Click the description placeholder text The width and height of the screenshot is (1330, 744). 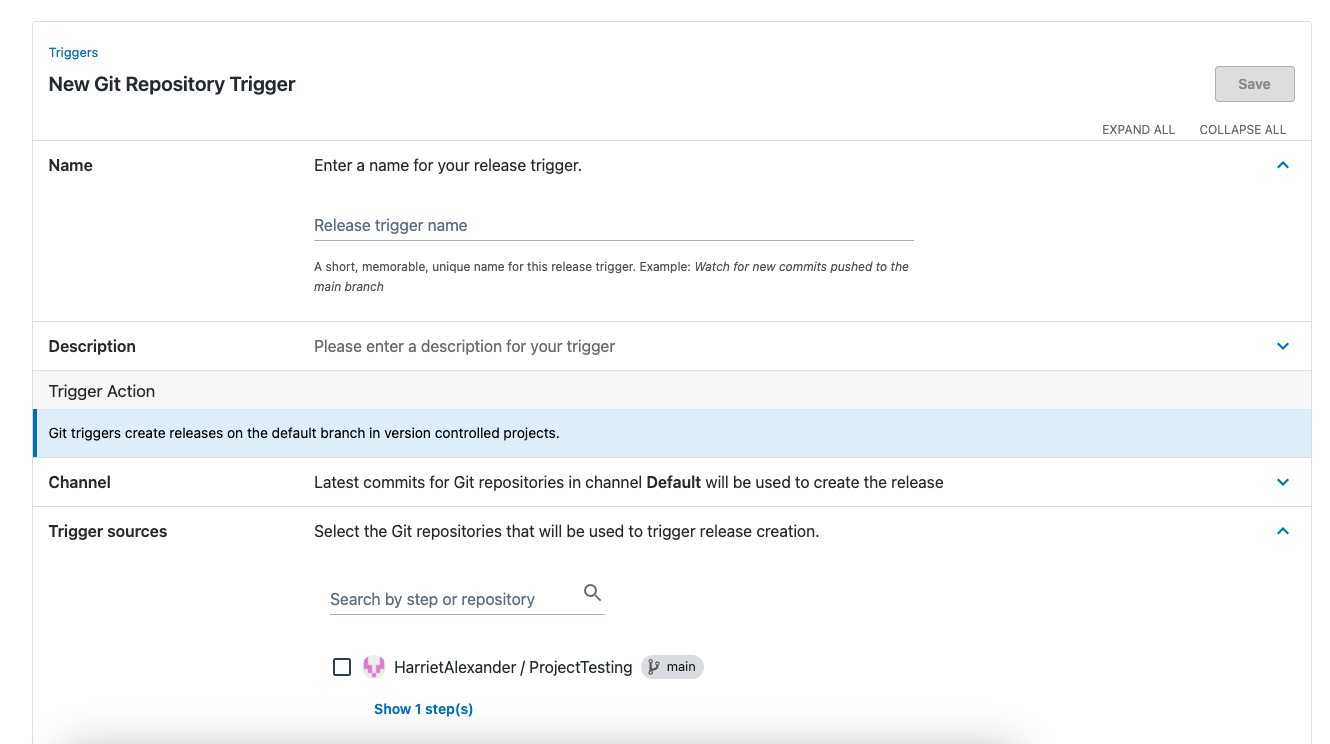tap(464, 346)
